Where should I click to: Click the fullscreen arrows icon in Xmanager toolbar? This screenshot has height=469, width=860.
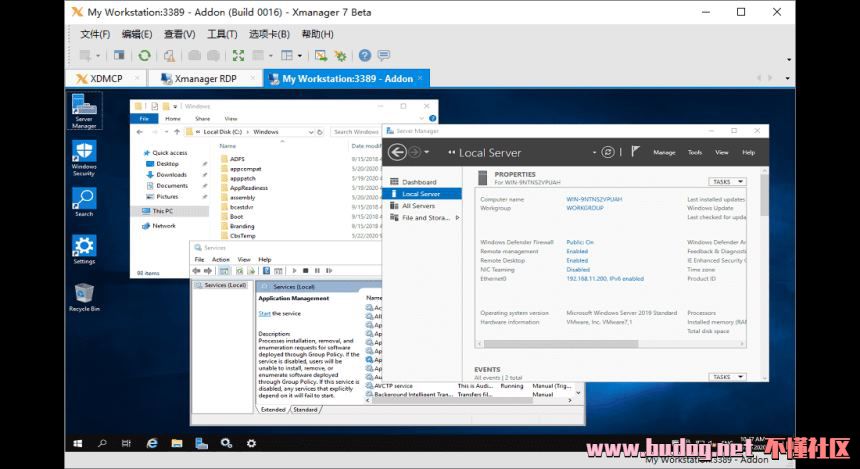pyautogui.click(x=238, y=55)
